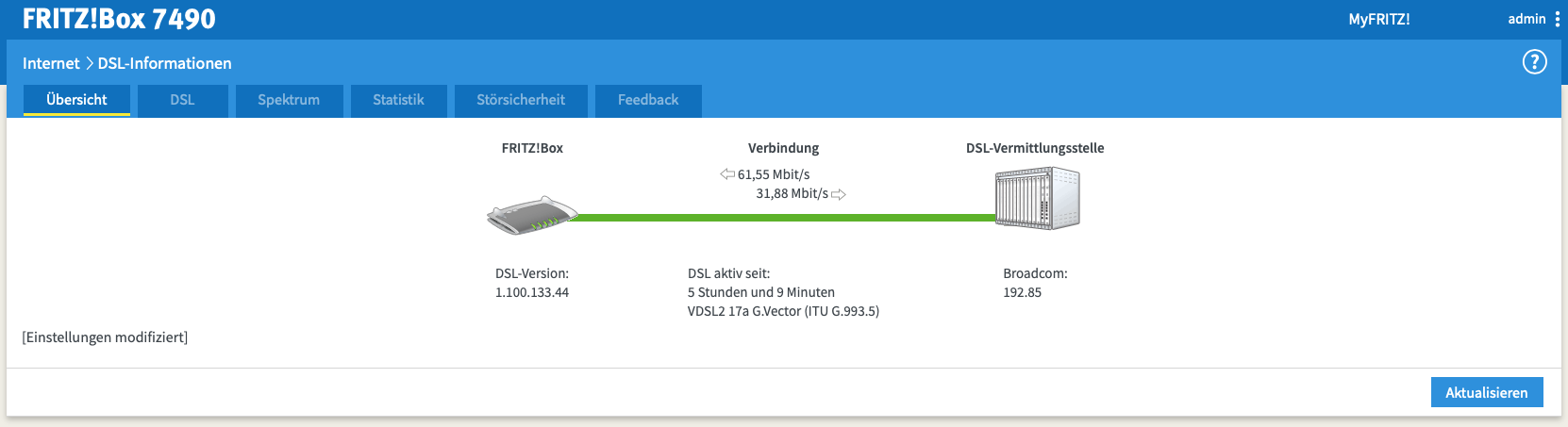
Task: Click the breadcrumb chevron after Internet
Action: pyautogui.click(x=90, y=63)
